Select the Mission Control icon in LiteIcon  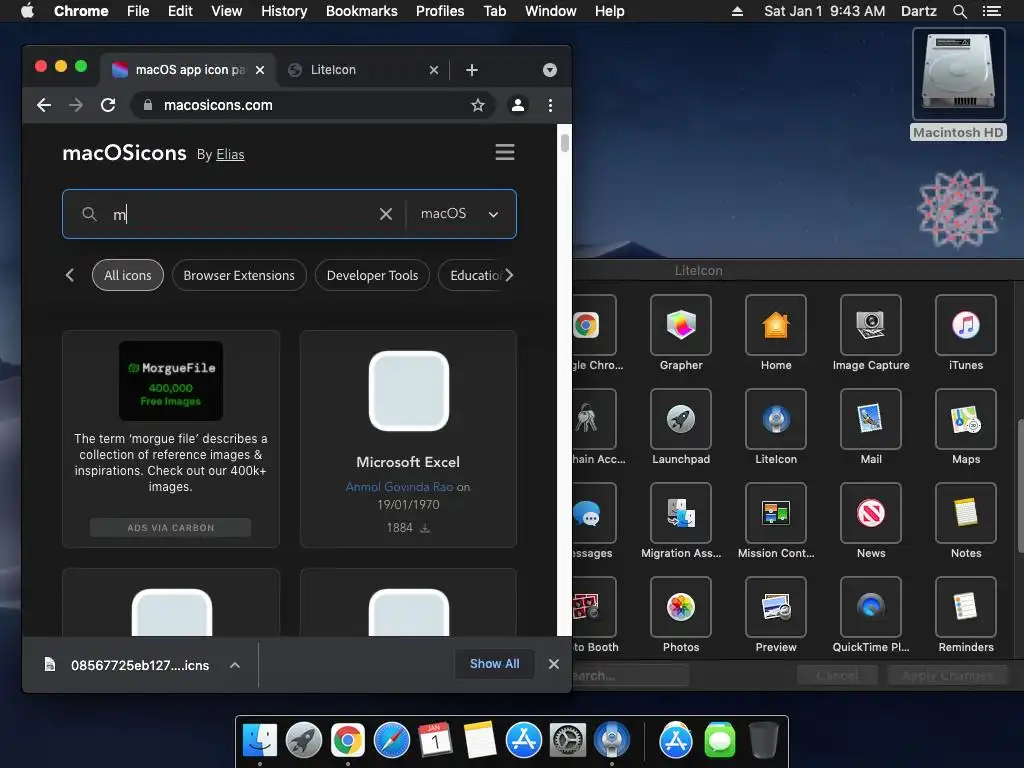pyautogui.click(x=776, y=513)
